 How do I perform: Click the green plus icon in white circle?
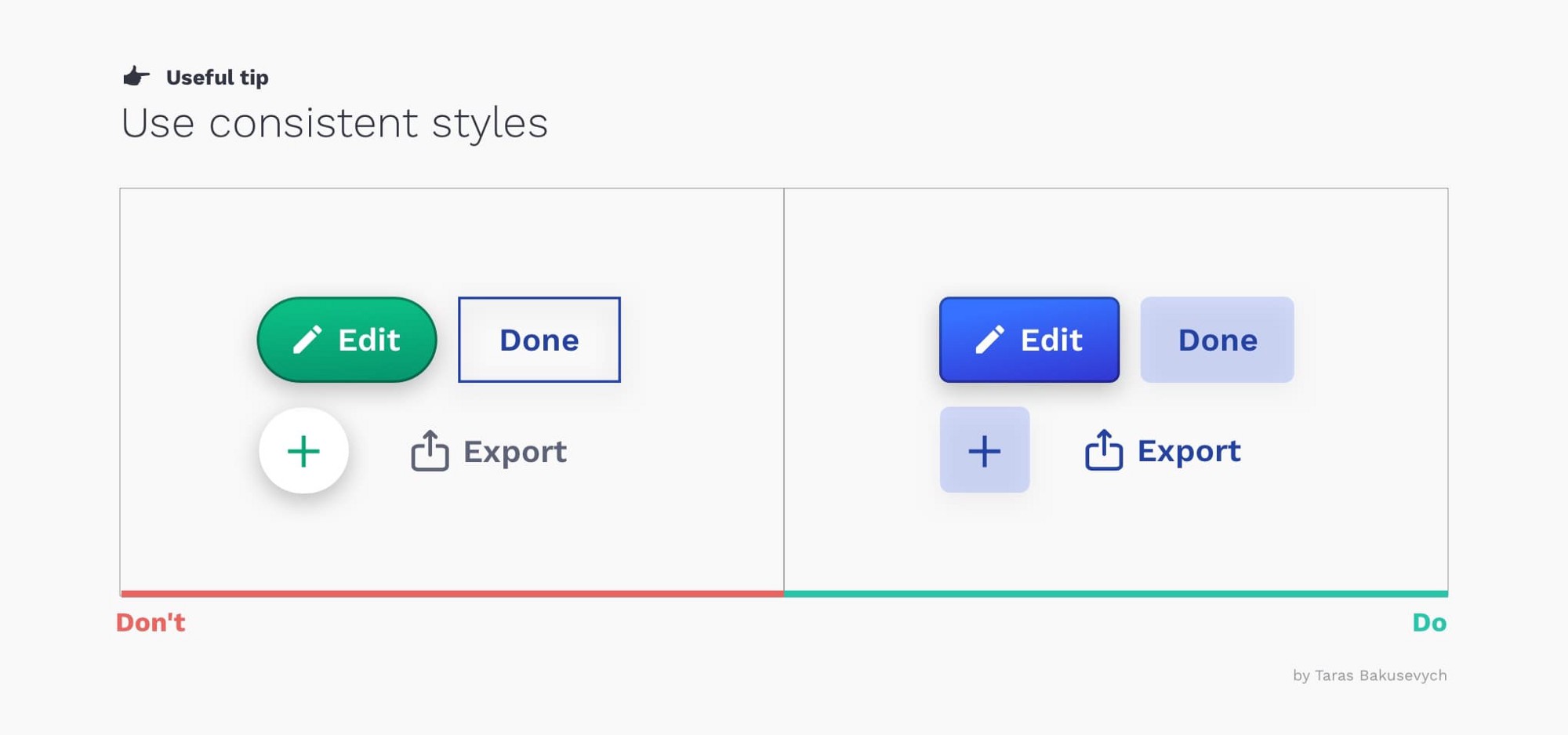[x=303, y=451]
